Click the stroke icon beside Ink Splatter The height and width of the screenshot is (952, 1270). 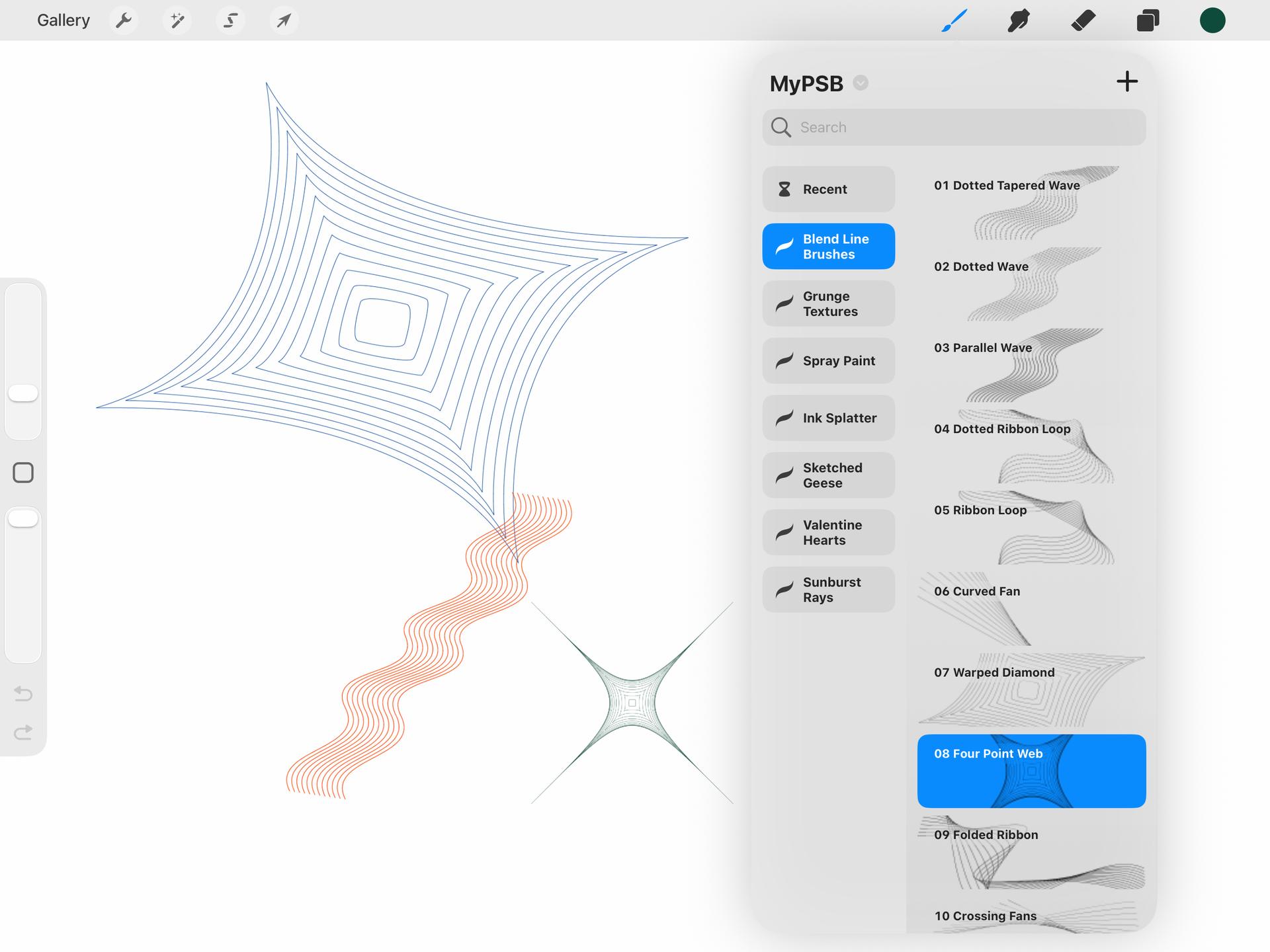tap(784, 418)
